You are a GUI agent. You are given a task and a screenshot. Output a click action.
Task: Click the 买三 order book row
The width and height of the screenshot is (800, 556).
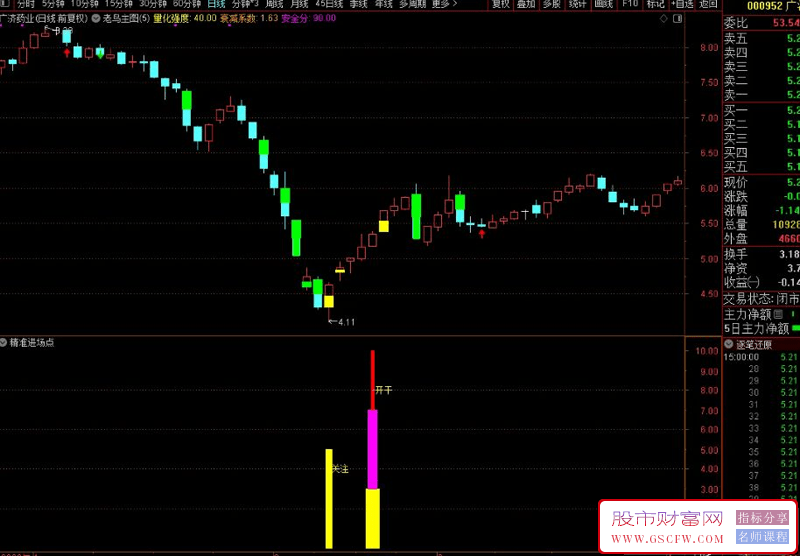(x=762, y=138)
